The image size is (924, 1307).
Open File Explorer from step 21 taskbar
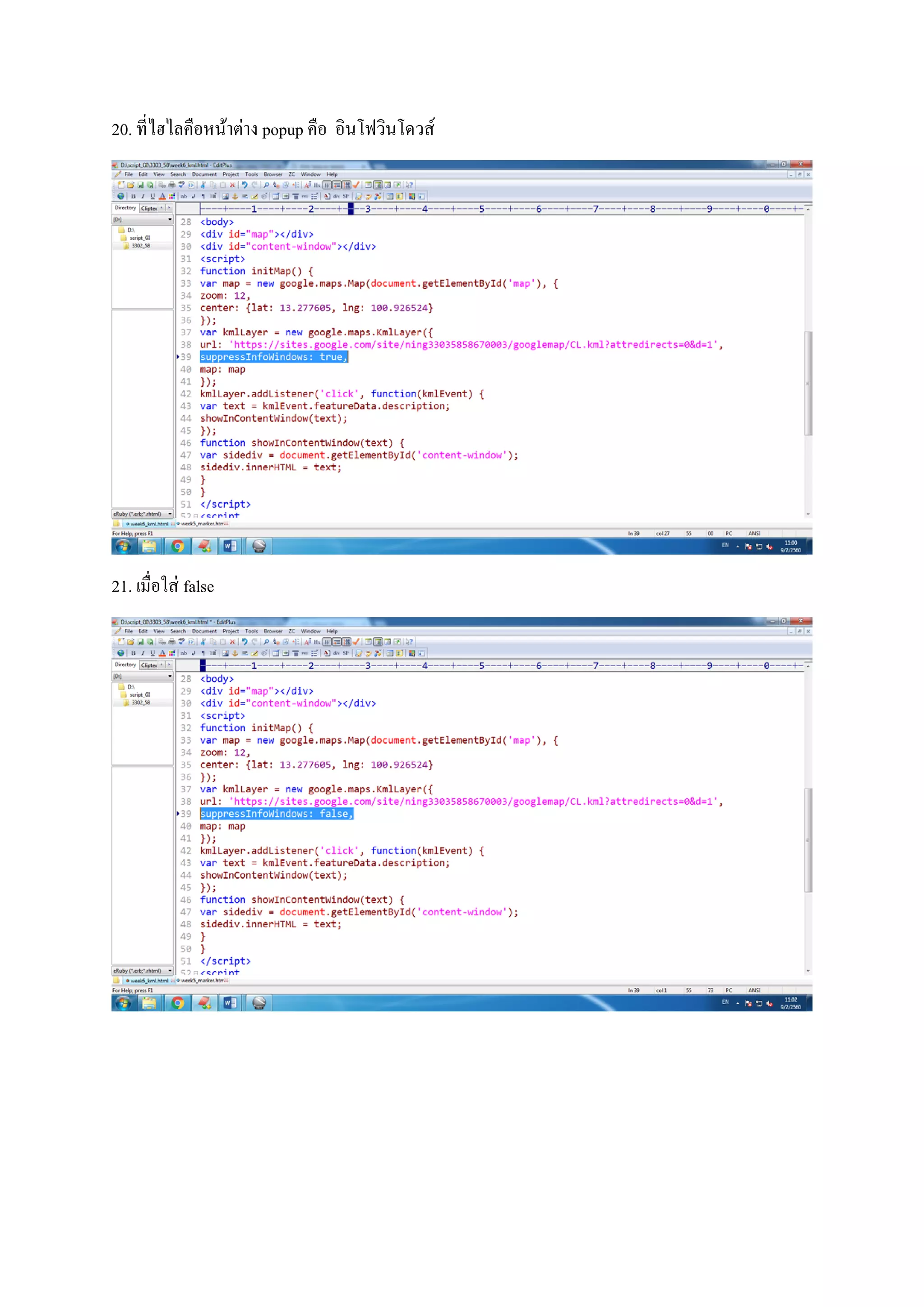click(149, 1003)
